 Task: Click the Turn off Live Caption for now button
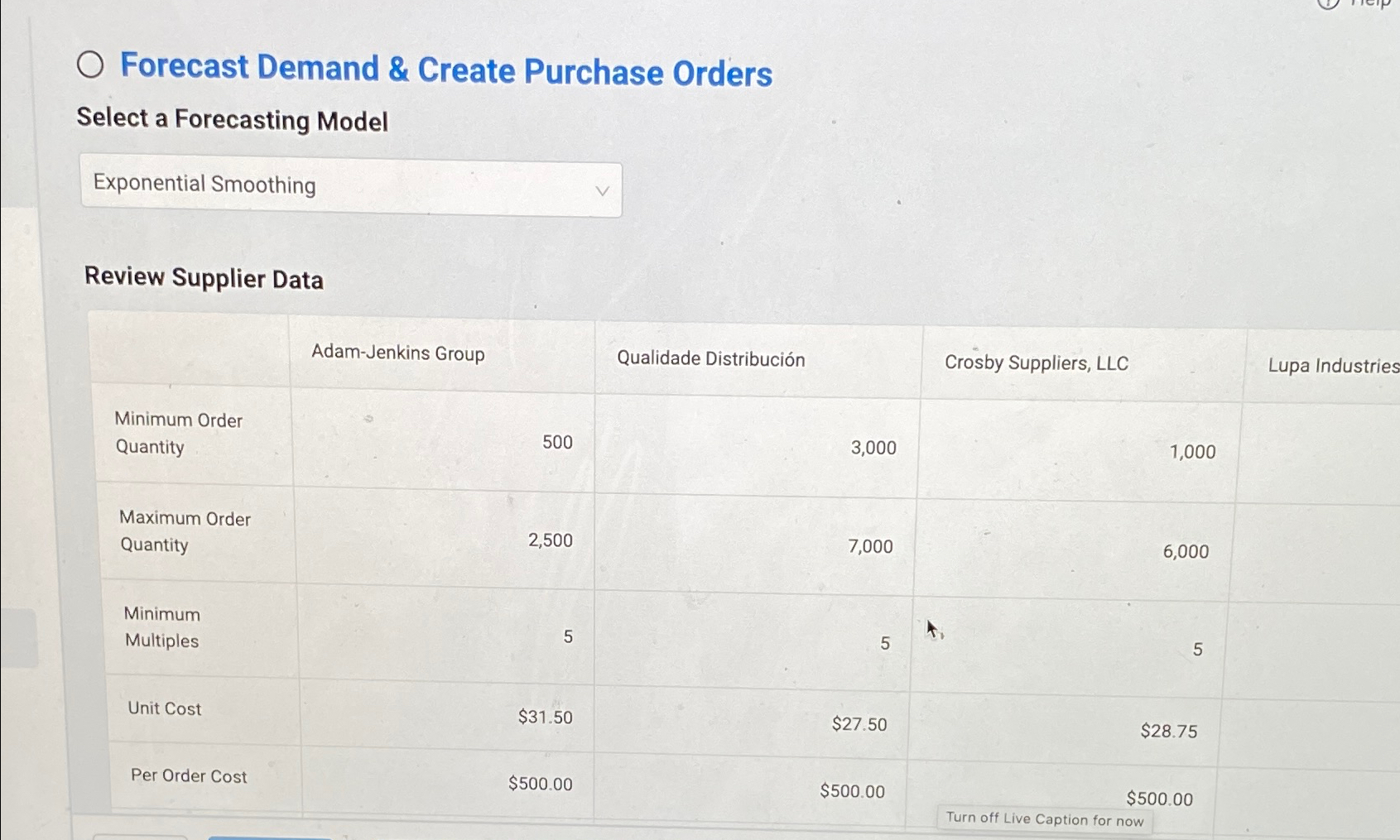point(1045,819)
